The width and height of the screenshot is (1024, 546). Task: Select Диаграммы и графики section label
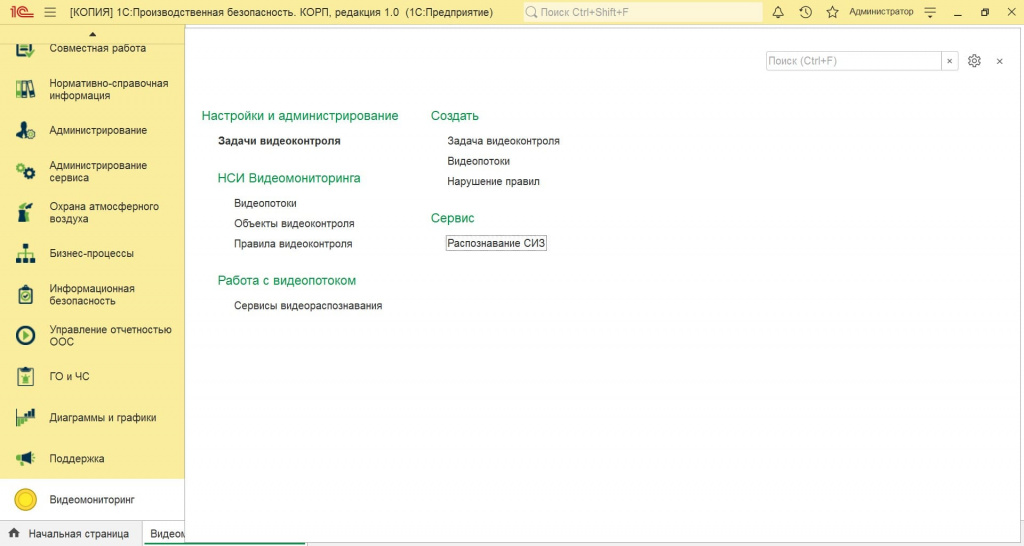tap(103, 417)
